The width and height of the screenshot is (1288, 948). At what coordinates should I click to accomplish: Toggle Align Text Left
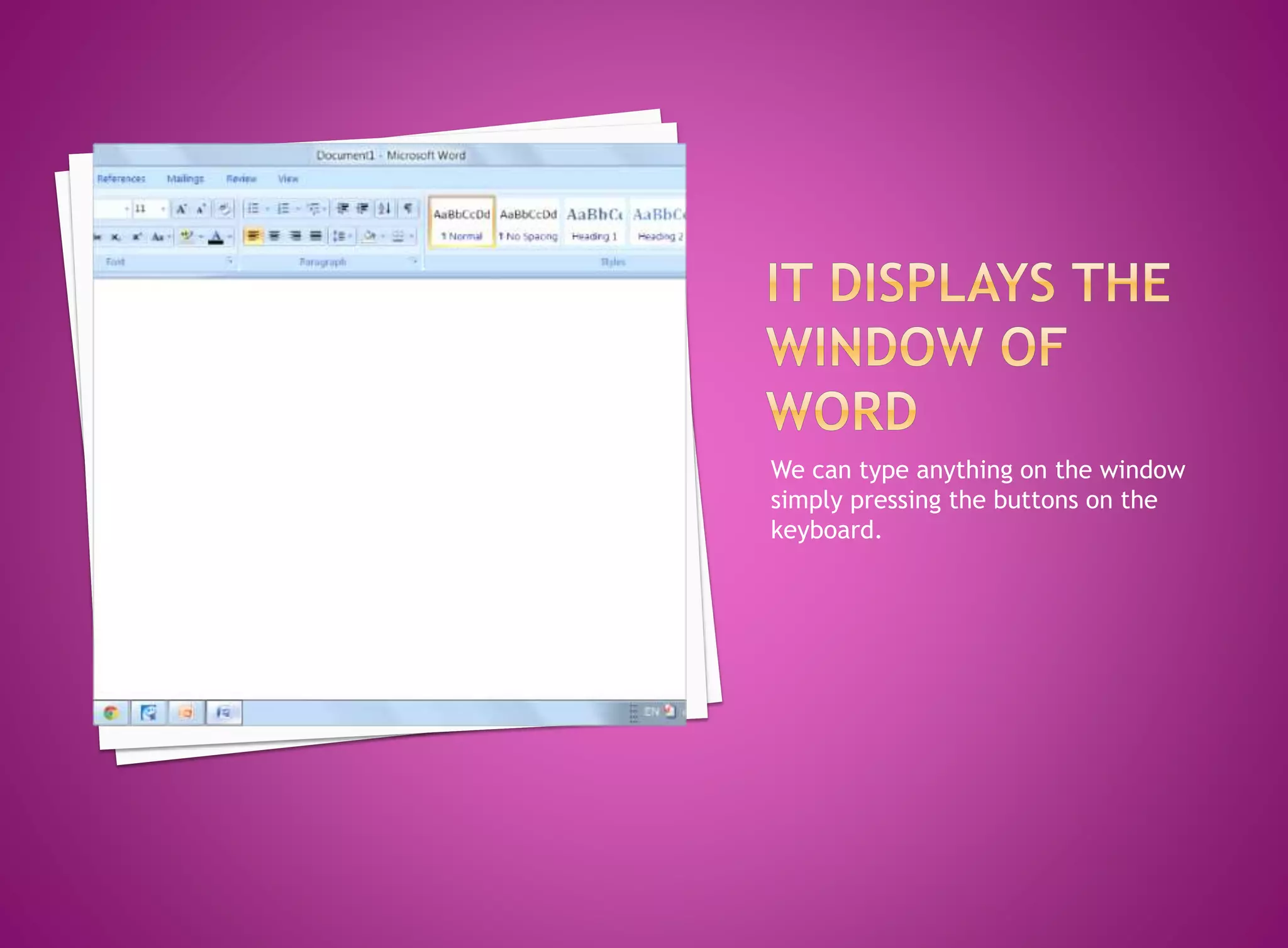pos(253,236)
